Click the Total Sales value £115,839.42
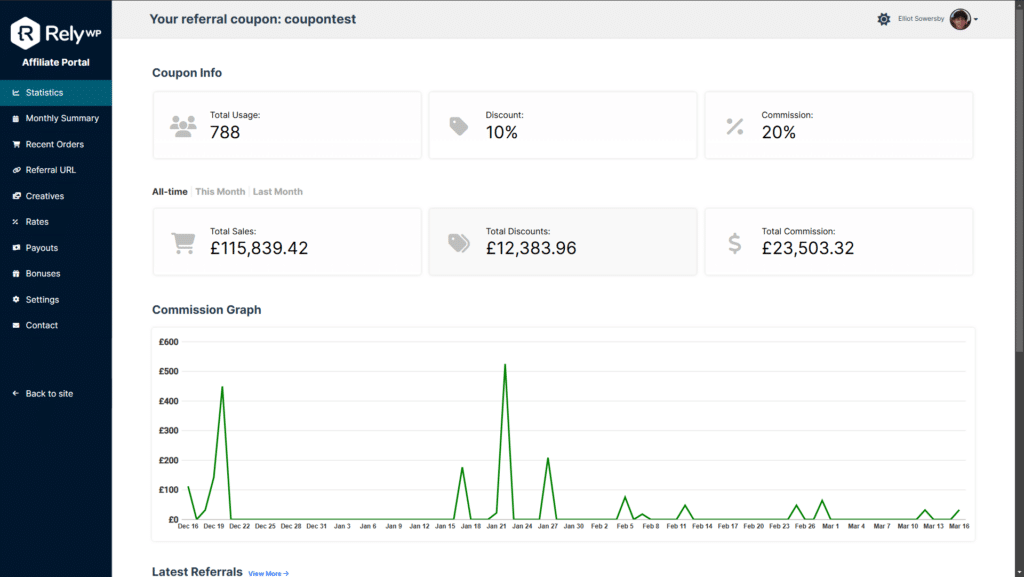This screenshot has height=577, width=1024. click(x=259, y=248)
